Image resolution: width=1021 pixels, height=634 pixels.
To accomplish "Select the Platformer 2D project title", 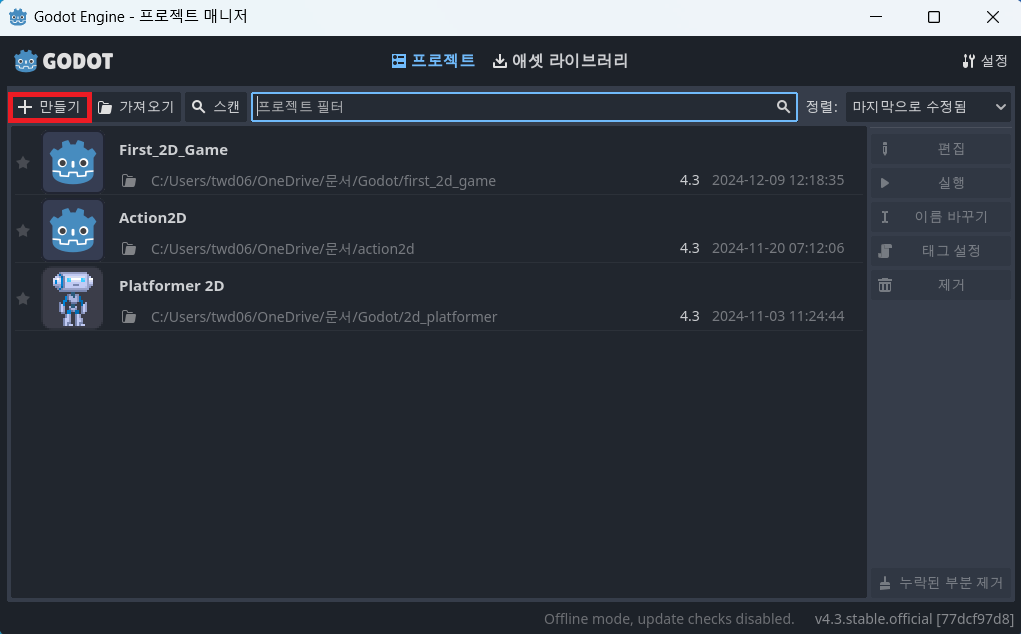I will 171,285.
